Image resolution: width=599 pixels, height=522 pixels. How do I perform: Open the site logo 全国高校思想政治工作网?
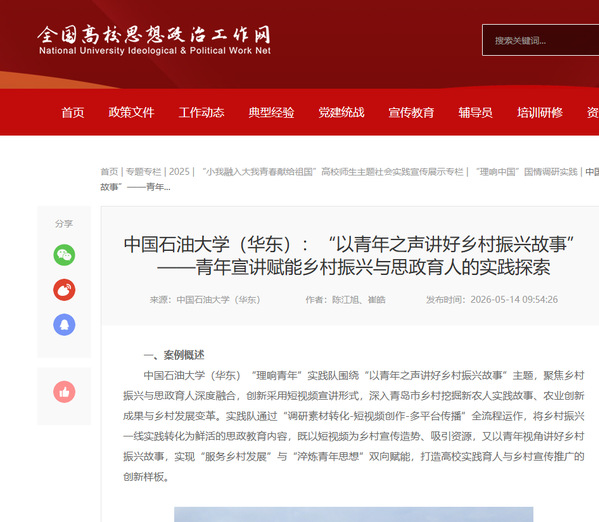(x=154, y=40)
